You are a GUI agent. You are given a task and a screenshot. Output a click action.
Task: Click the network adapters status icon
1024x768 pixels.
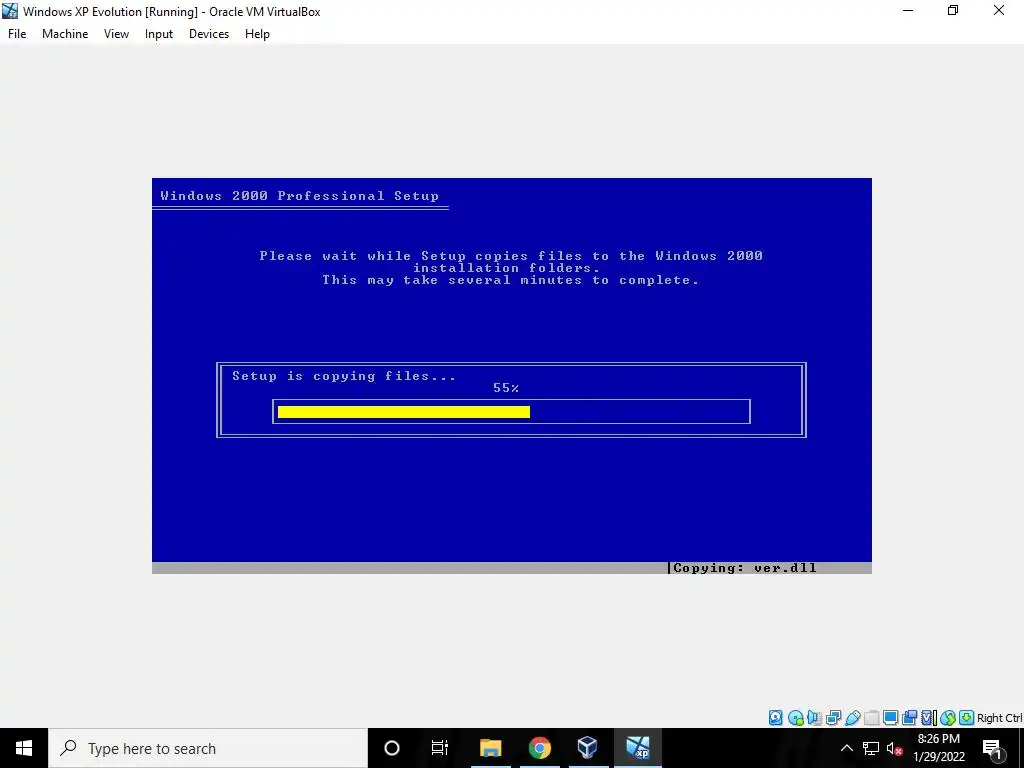833,718
